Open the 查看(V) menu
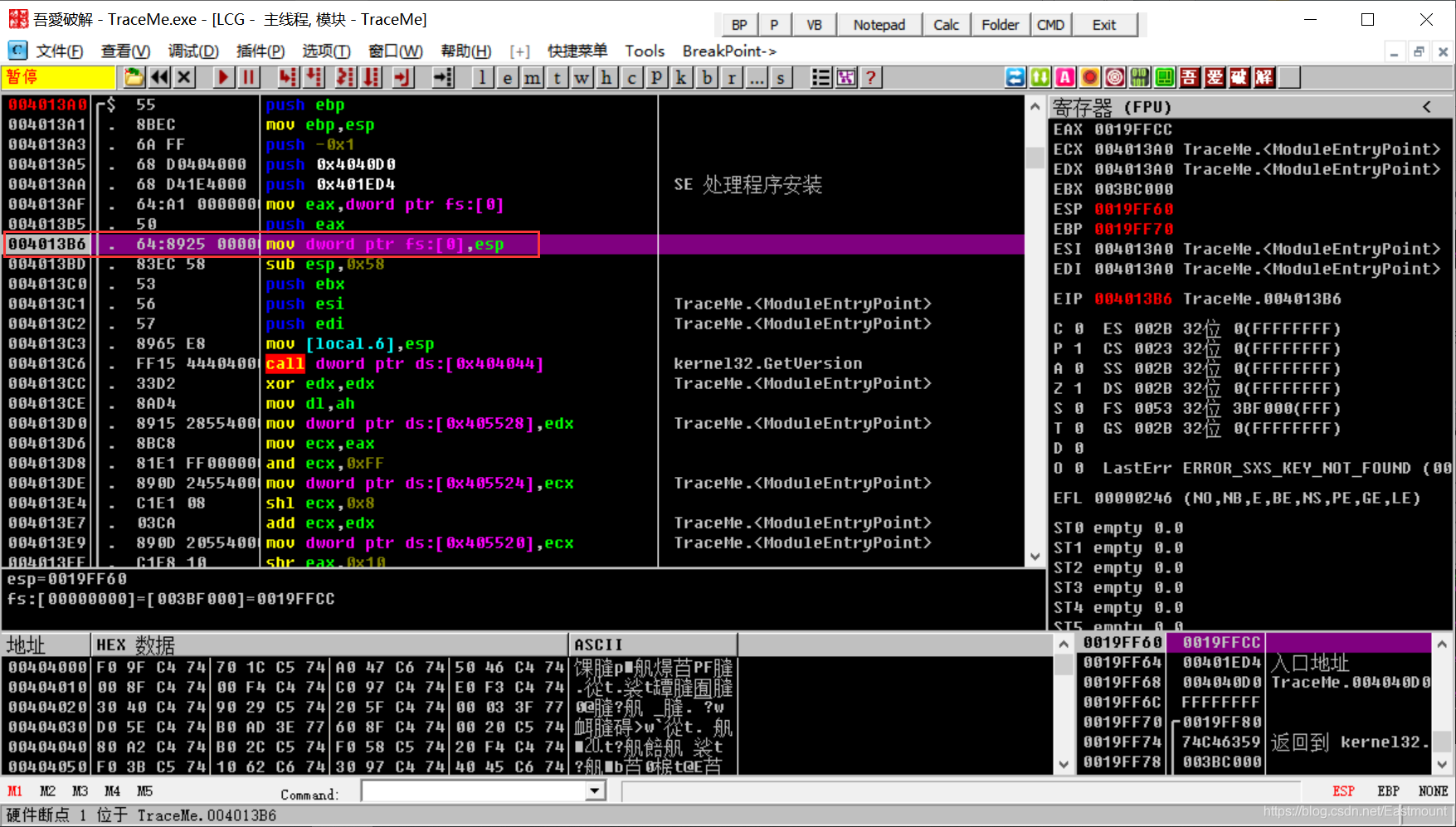The image size is (1456, 827). tap(126, 51)
